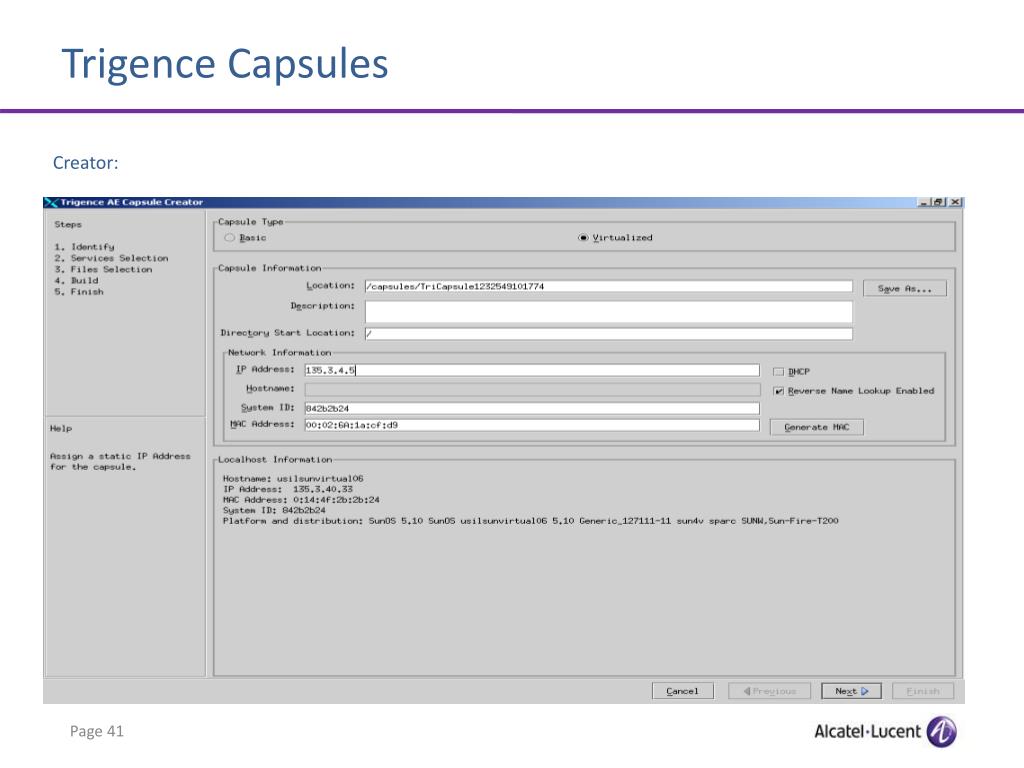Restore the Capsule Creator window size
This screenshot has width=1024, height=768.
pos(938,202)
